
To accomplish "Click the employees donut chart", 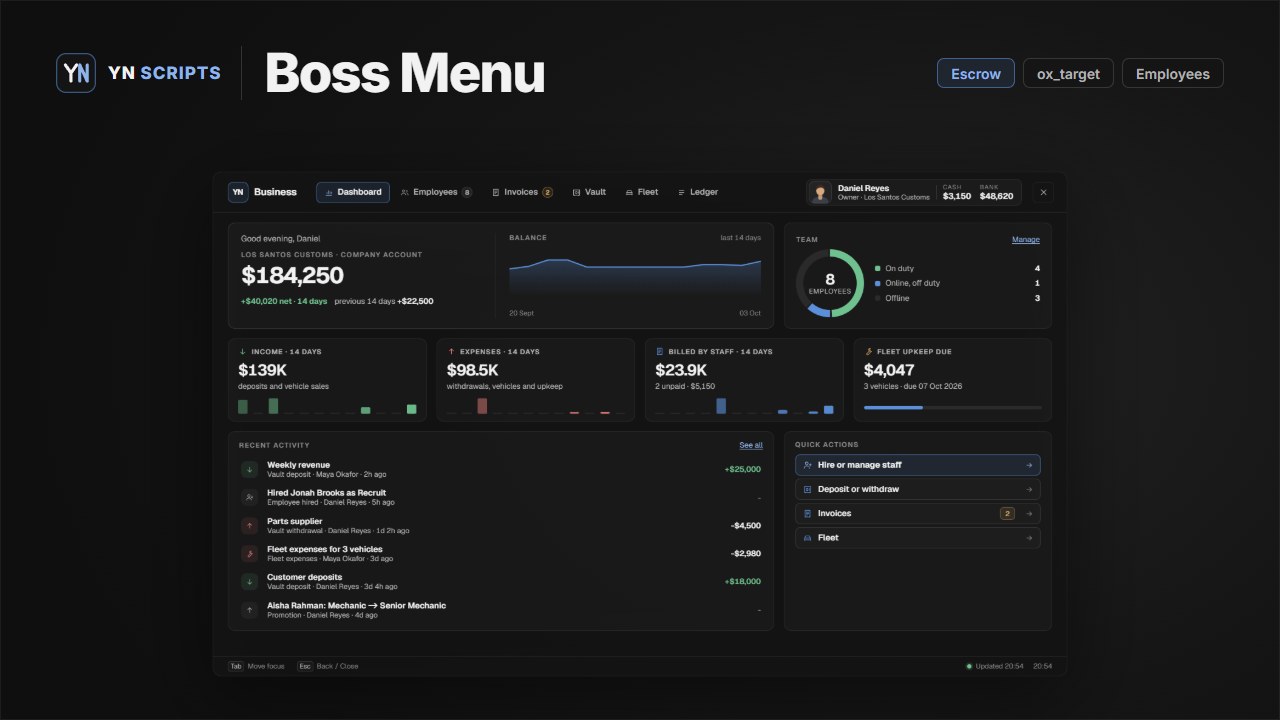I will pos(830,284).
